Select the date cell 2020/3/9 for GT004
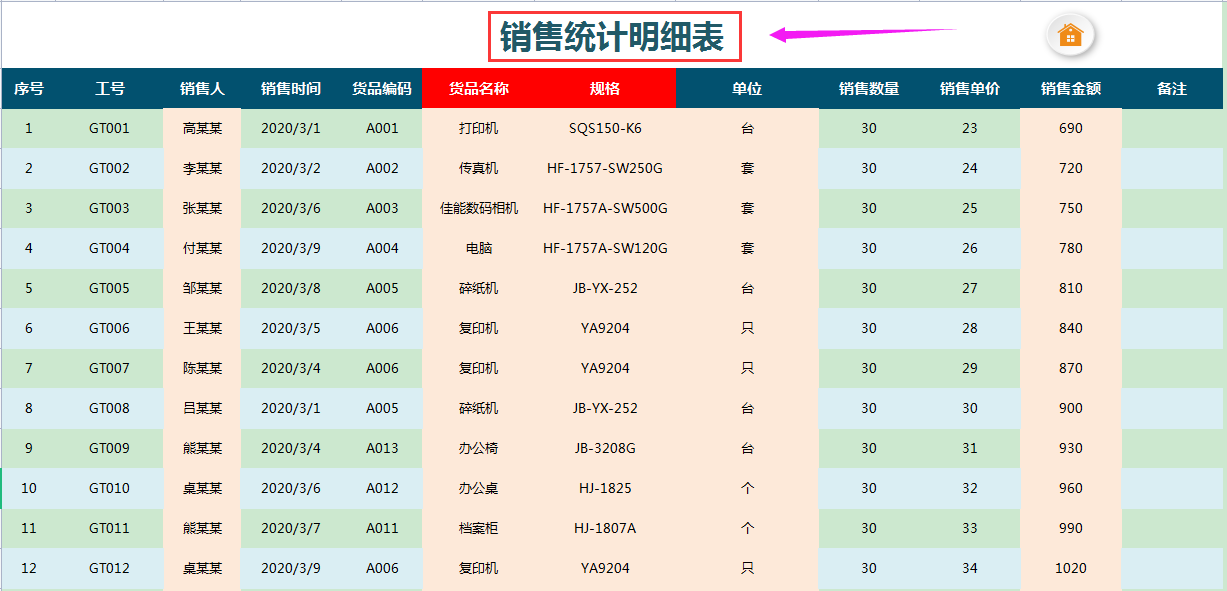Image resolution: width=1227 pixels, height=591 pixels. (291, 248)
